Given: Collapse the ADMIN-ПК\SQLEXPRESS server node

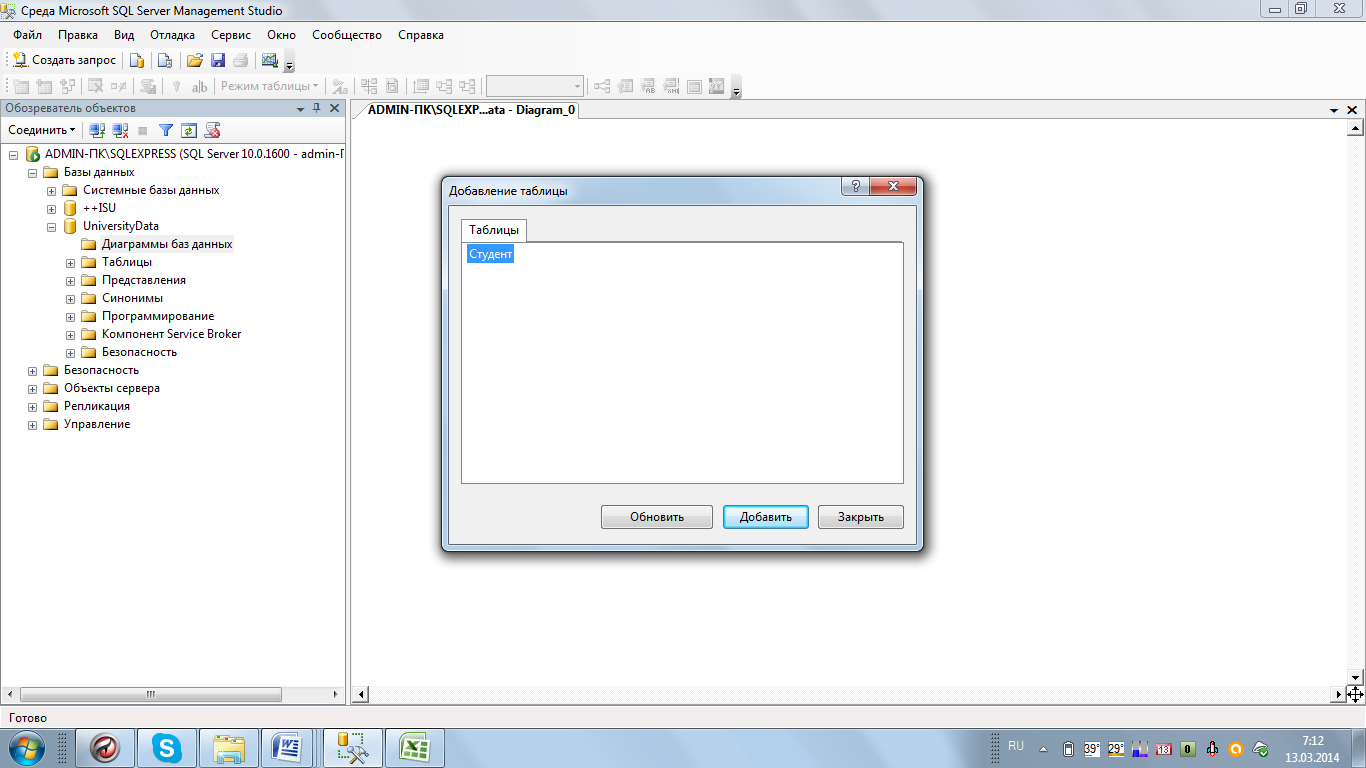Looking at the screenshot, I should 14,154.
